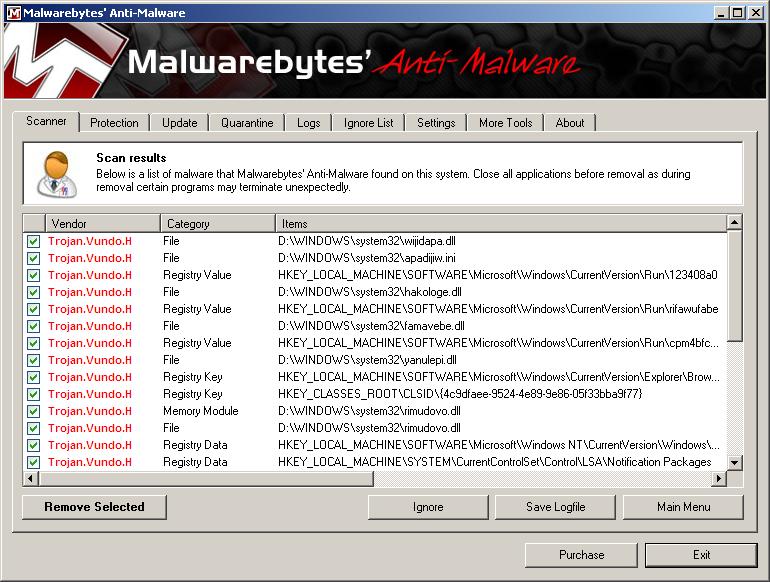
Task: Click the Ignore button
Action: (428, 507)
